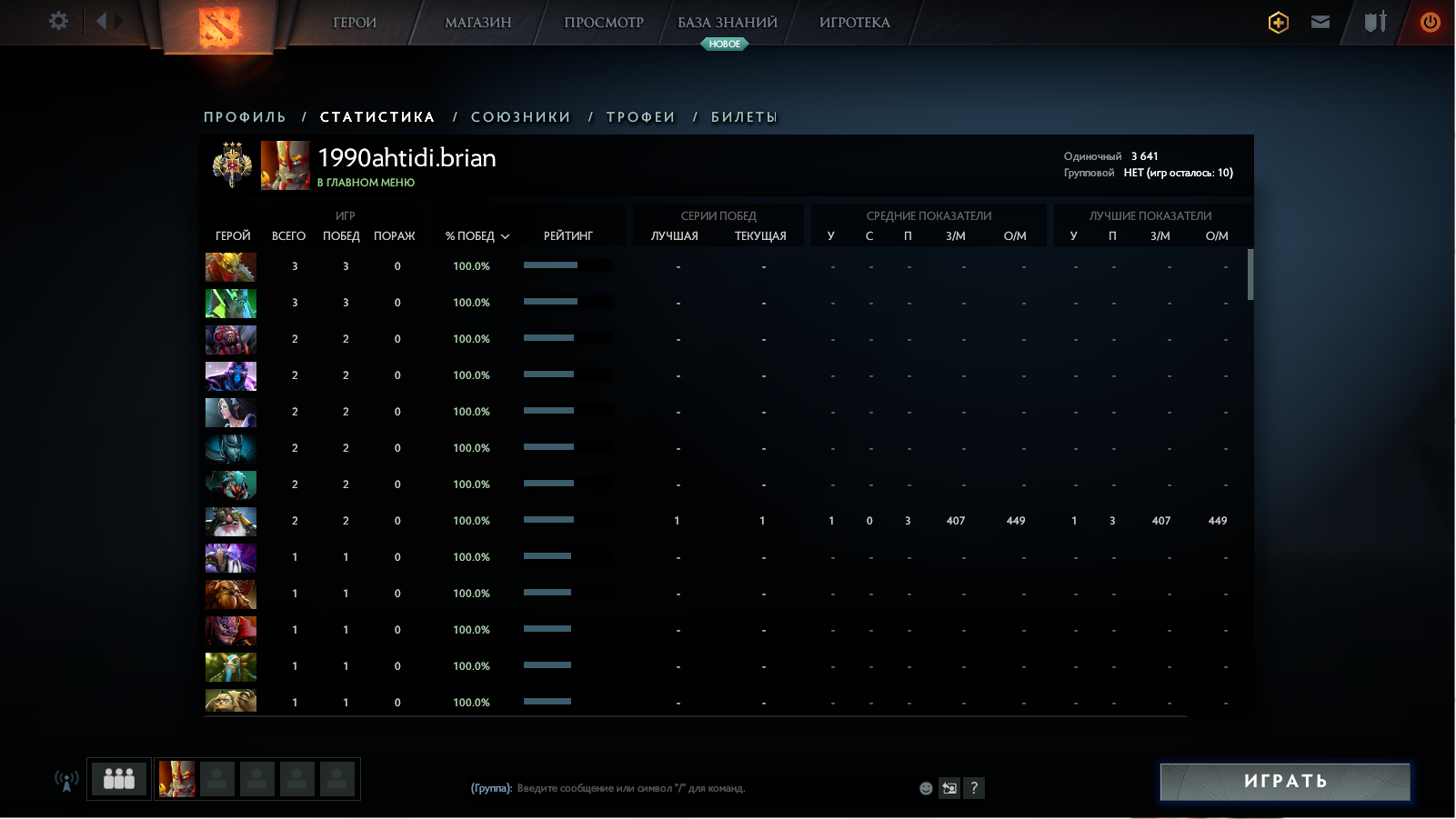Open the МАГАЗИН menu

pos(479,22)
